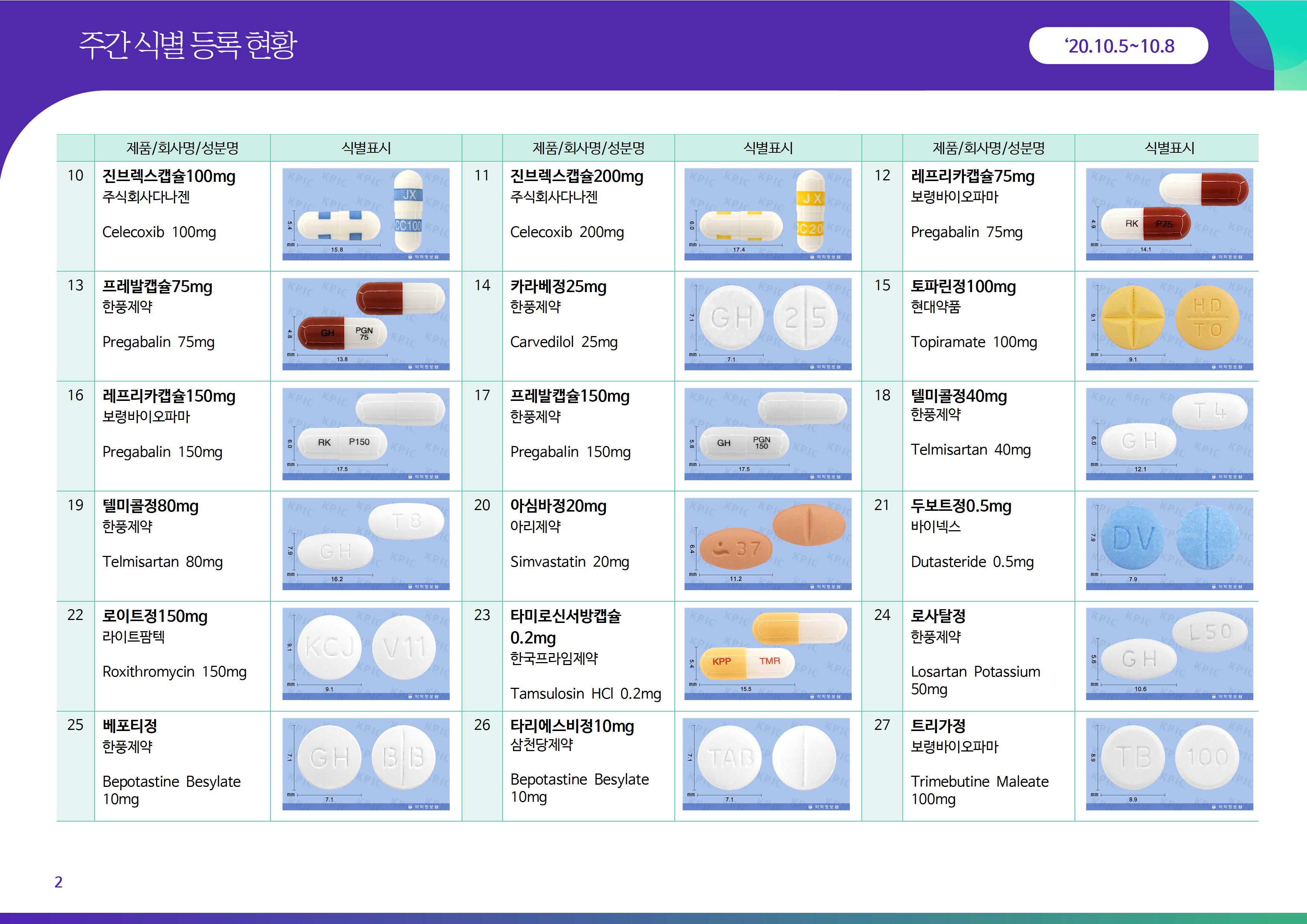Click the 진브렉스캡슐100mg pill image
This screenshot has height=924, width=1307.
[365, 214]
